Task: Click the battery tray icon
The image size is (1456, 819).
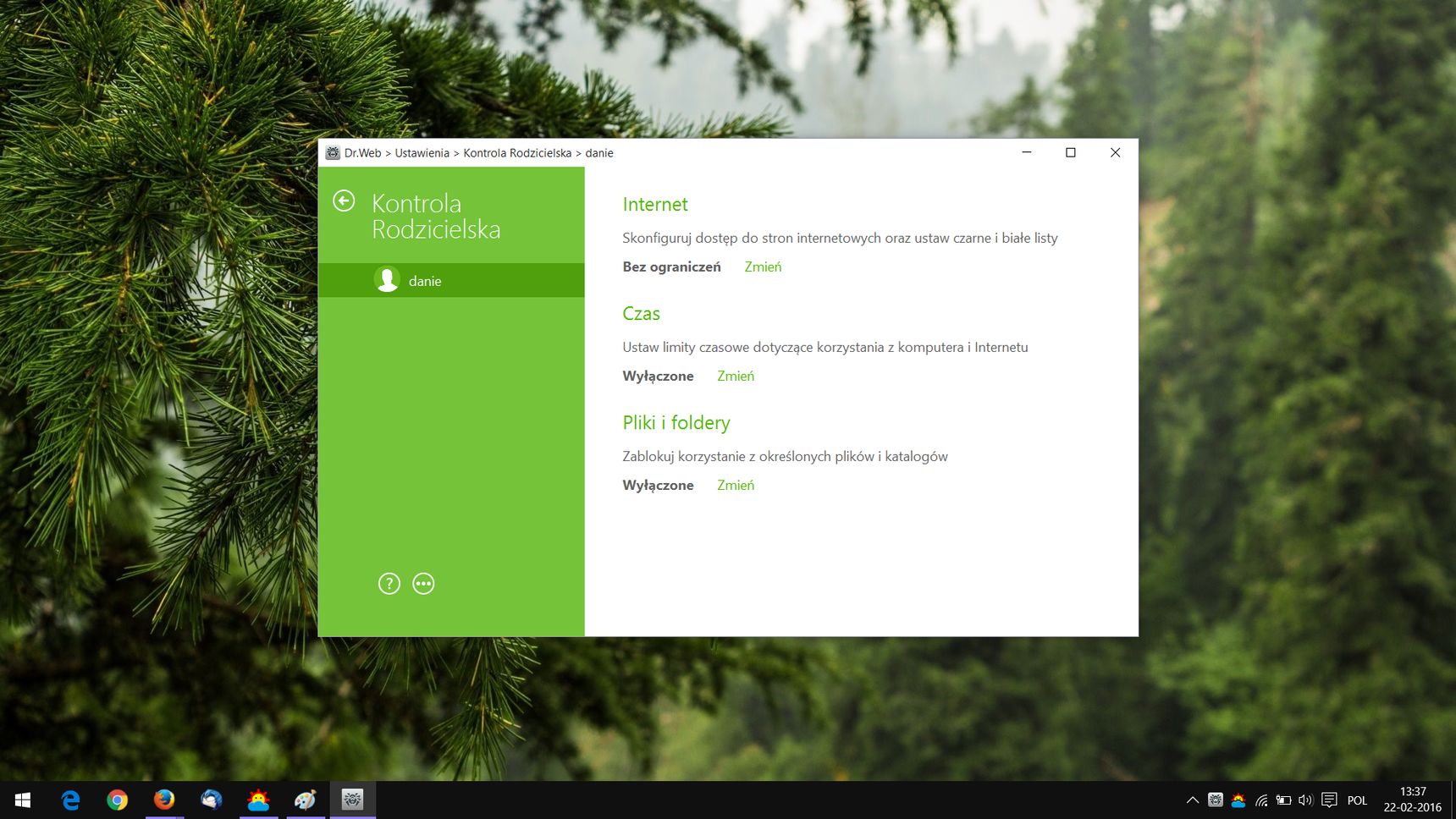Action: (1284, 800)
